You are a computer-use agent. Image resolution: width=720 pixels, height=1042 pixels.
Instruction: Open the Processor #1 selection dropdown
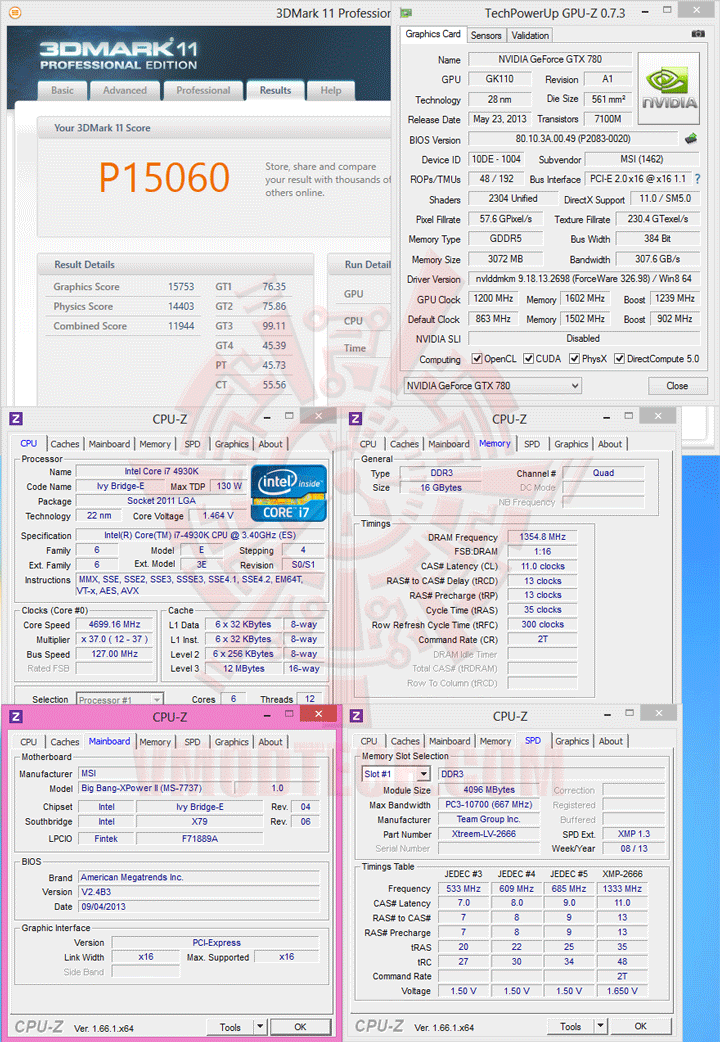click(120, 700)
